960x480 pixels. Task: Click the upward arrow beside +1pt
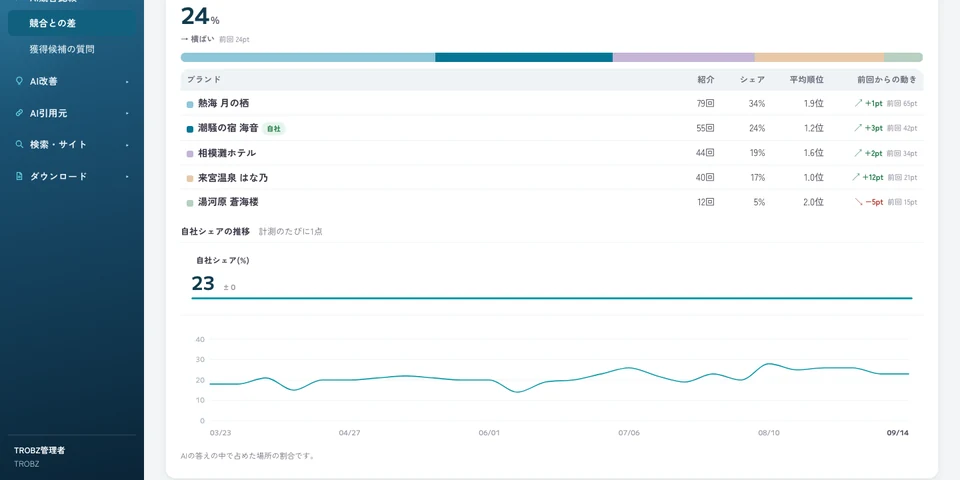(x=858, y=103)
